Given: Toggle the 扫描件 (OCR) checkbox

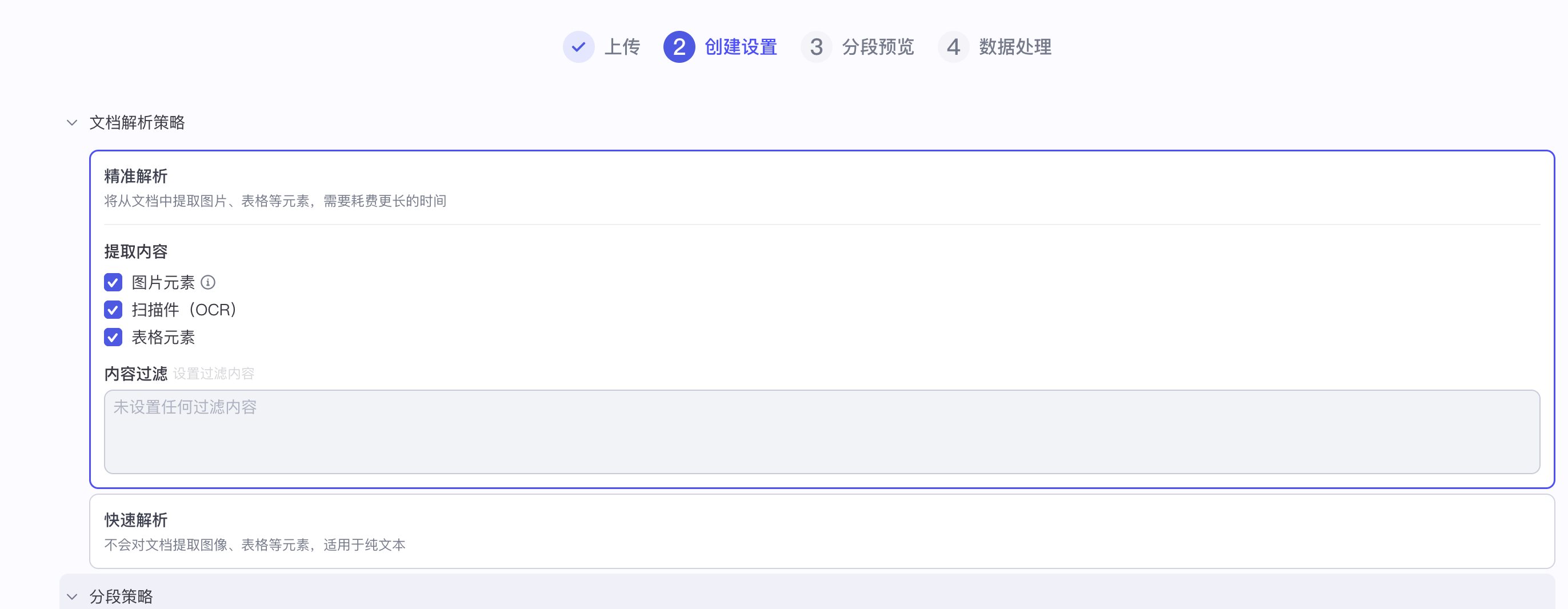Looking at the screenshot, I should pyautogui.click(x=113, y=310).
